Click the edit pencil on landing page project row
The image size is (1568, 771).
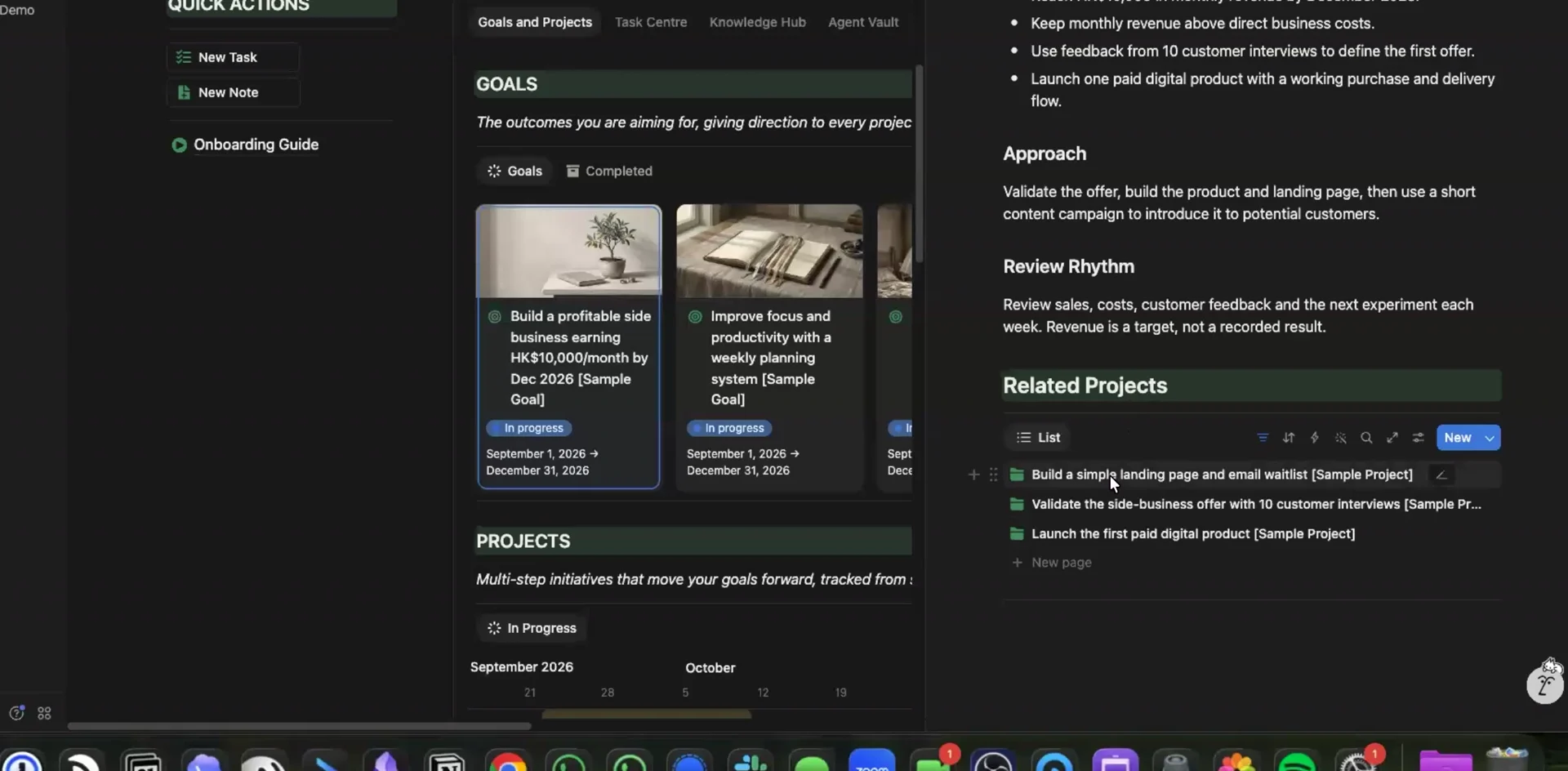[x=1441, y=475]
